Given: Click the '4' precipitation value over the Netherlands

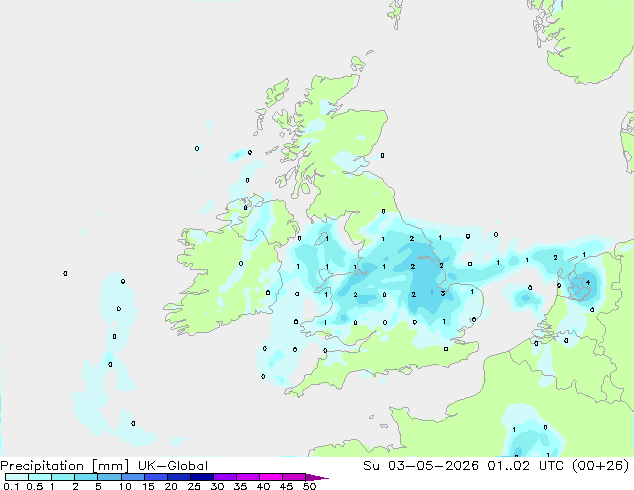Looking at the screenshot, I should tap(588, 283).
